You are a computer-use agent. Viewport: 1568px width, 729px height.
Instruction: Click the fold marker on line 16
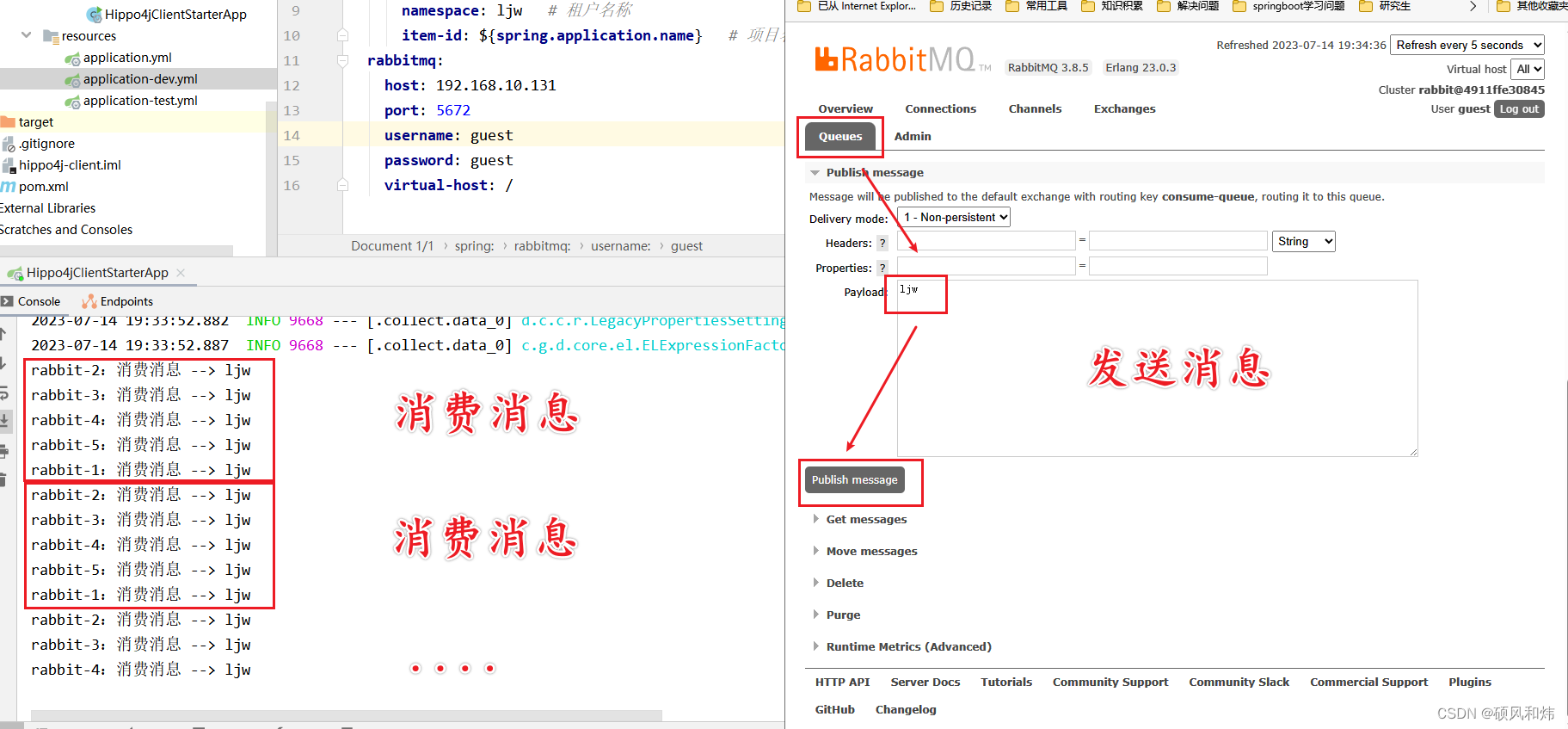tap(342, 185)
